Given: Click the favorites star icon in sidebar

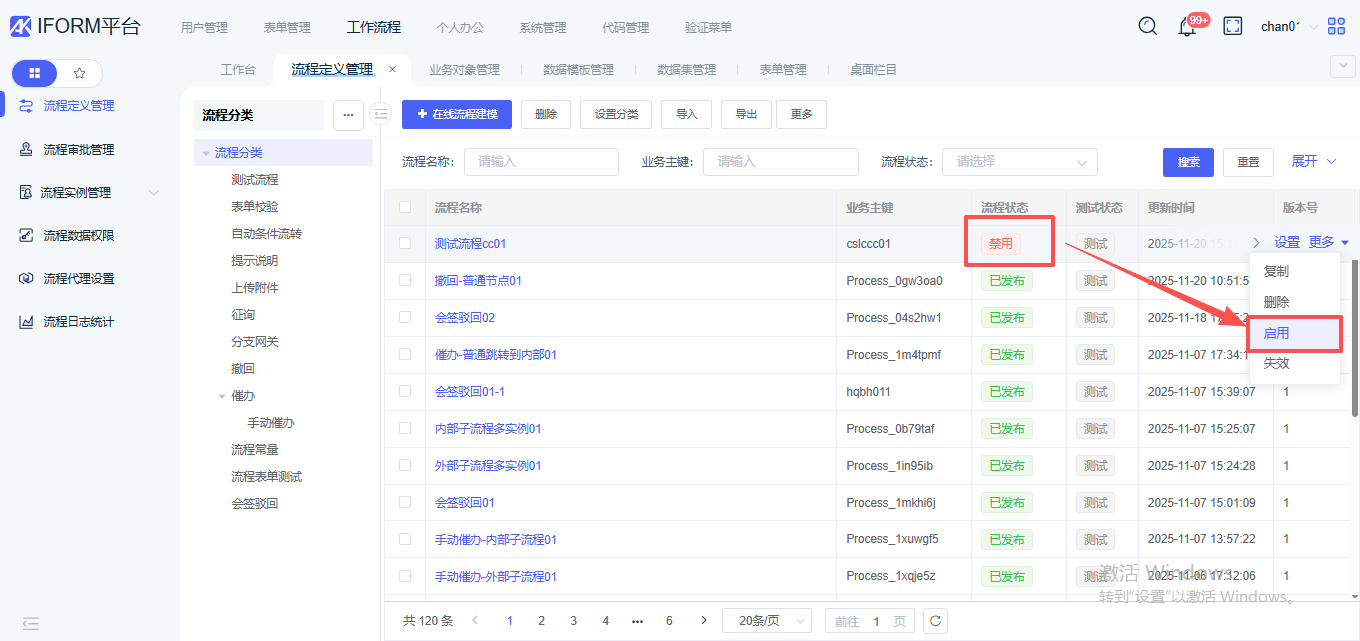Looking at the screenshot, I should (x=80, y=73).
